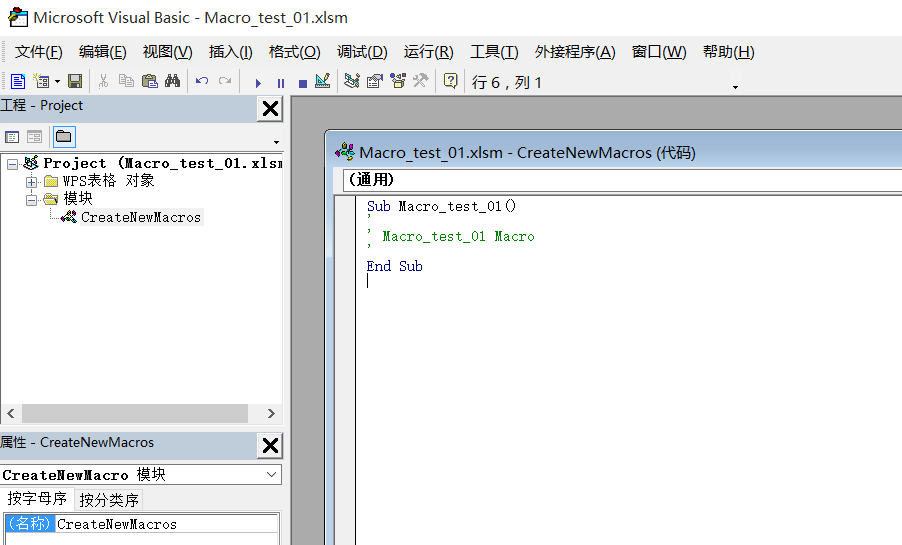The height and width of the screenshot is (545, 902).
Task: Click the Paste clipboard icon
Action: tap(150, 82)
